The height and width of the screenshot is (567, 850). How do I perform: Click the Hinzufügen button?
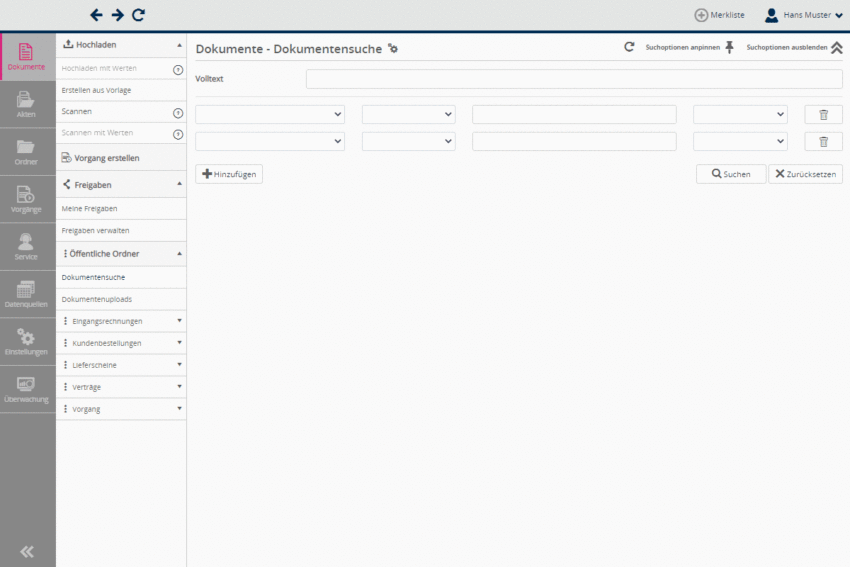point(229,174)
